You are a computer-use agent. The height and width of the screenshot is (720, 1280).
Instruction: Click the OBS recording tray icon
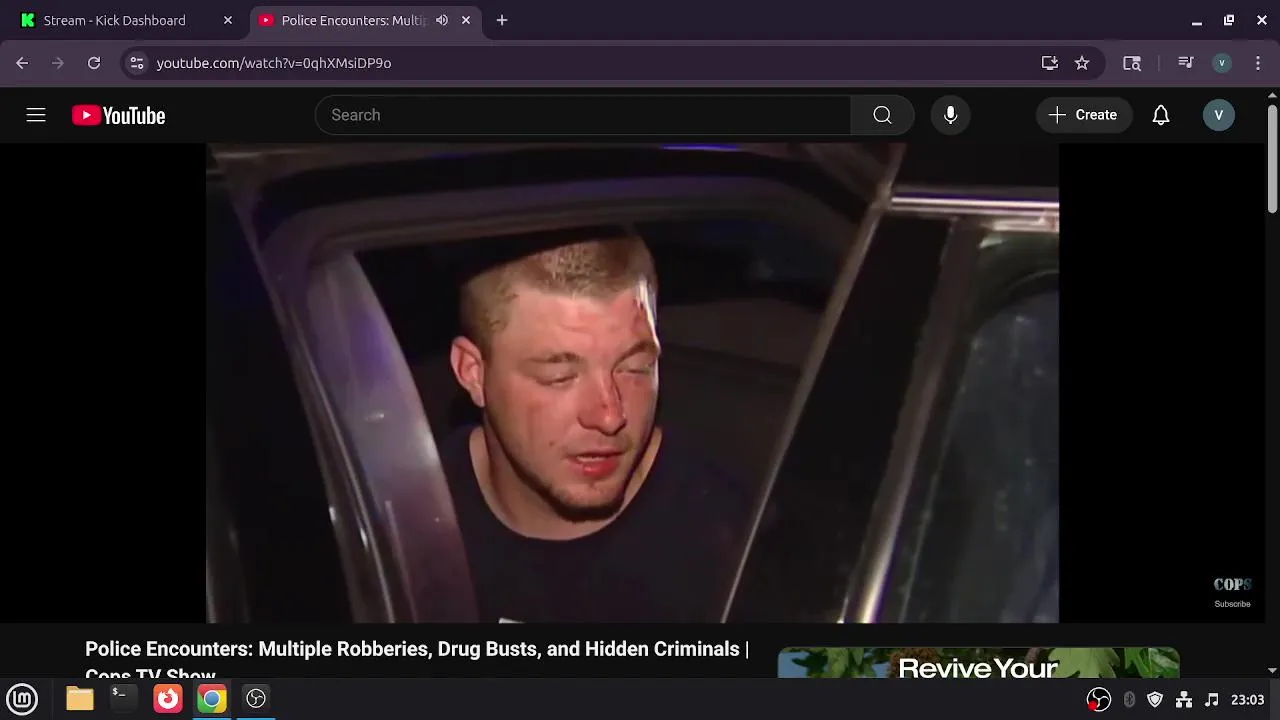[1098, 700]
